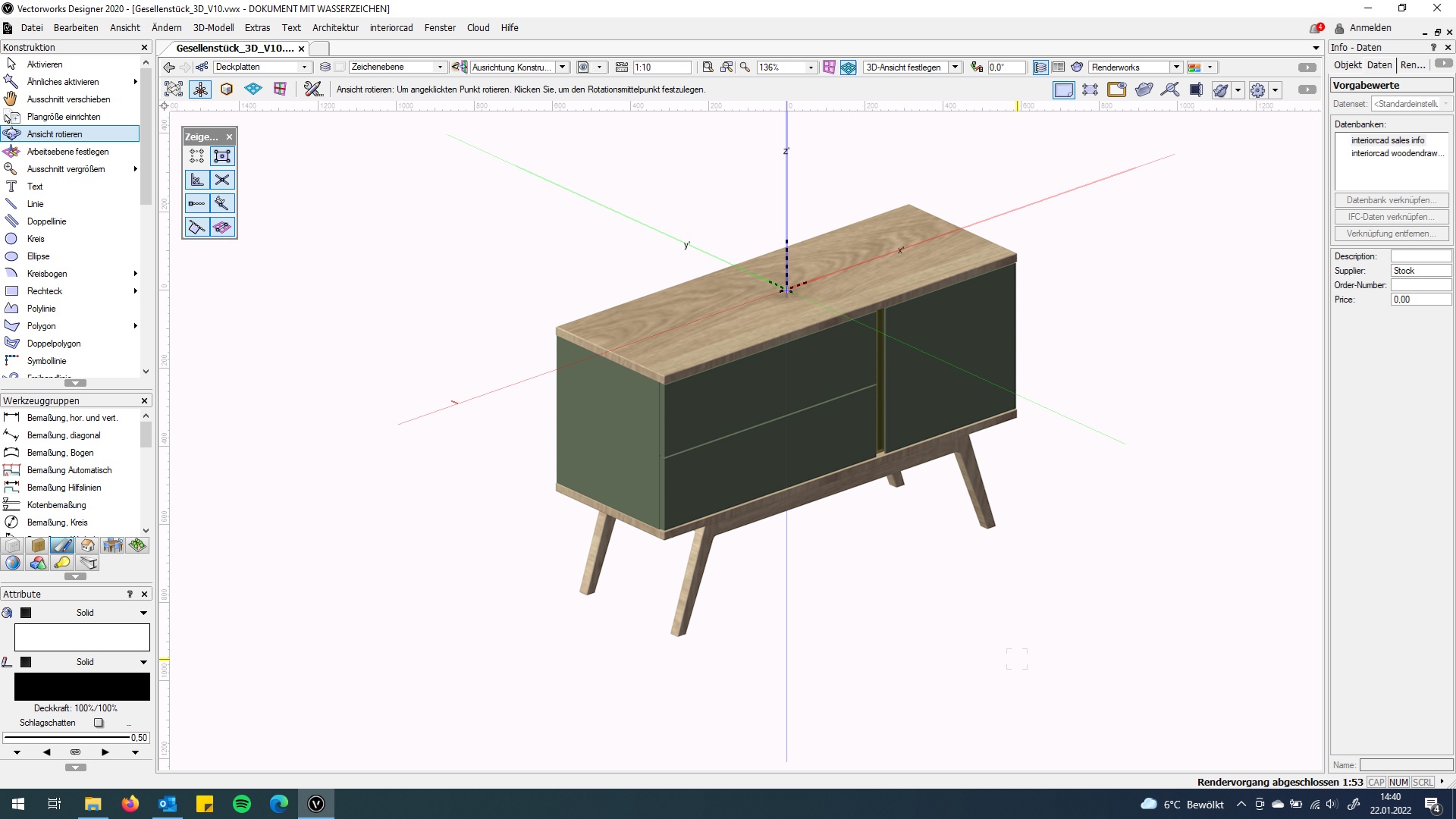Viewport: 1456px width, 819px height.
Task: Click the Renderworks teapot icon
Action: [x=1077, y=67]
